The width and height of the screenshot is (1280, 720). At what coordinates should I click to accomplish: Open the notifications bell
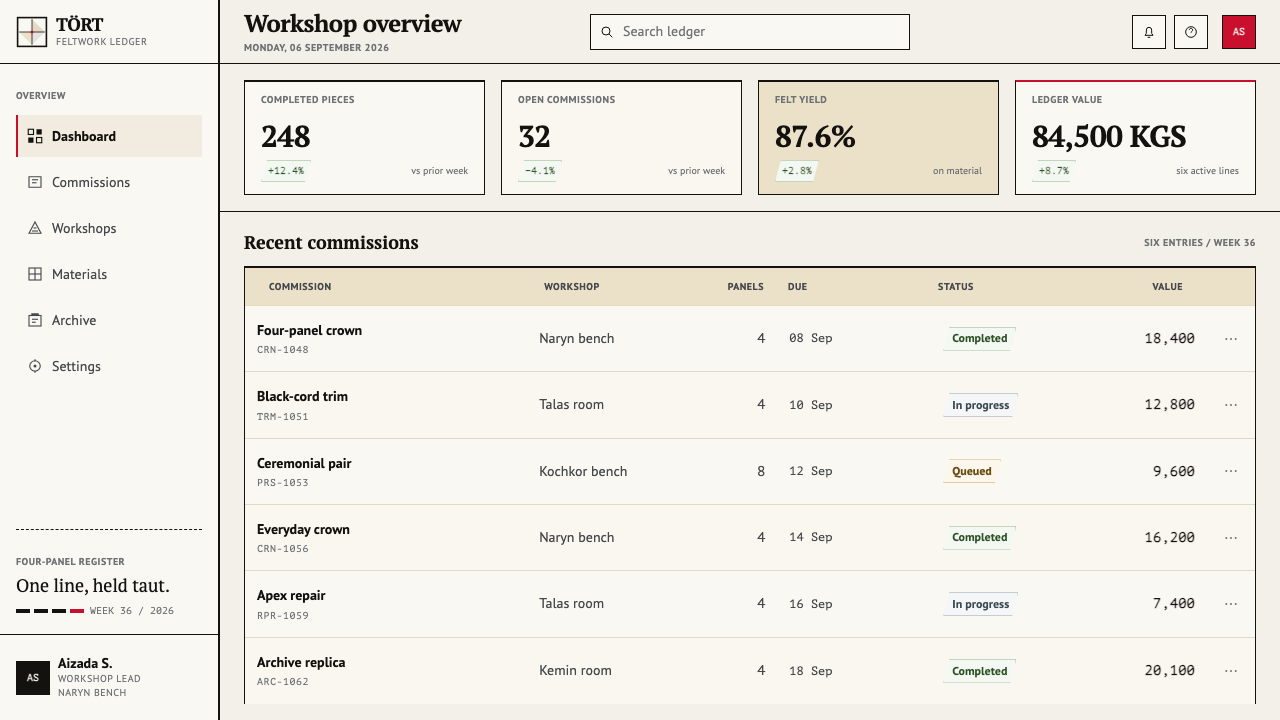coord(1149,32)
